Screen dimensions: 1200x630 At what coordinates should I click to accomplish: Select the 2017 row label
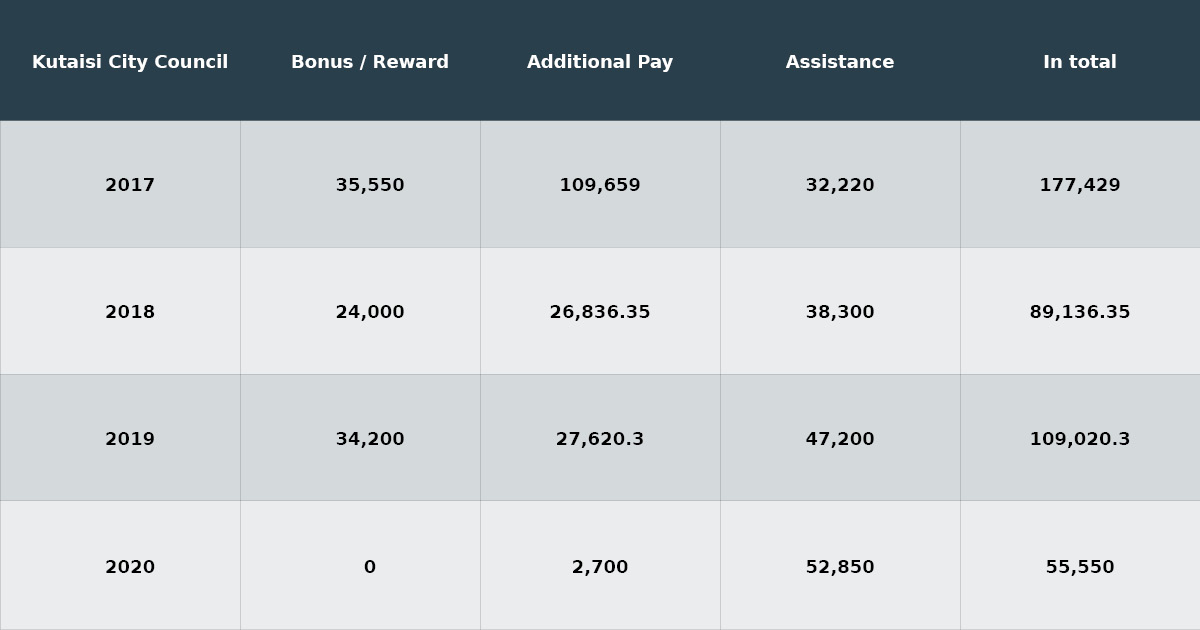(130, 185)
